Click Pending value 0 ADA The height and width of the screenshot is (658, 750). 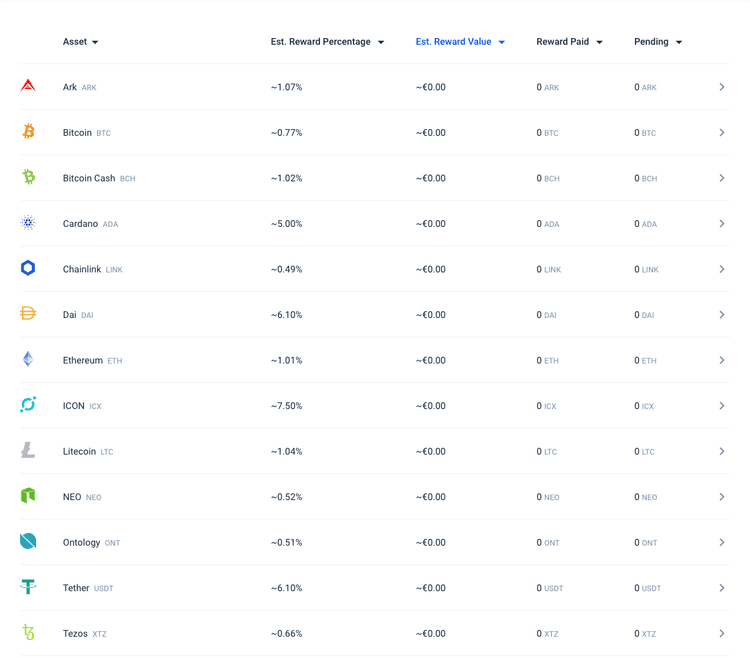646,223
